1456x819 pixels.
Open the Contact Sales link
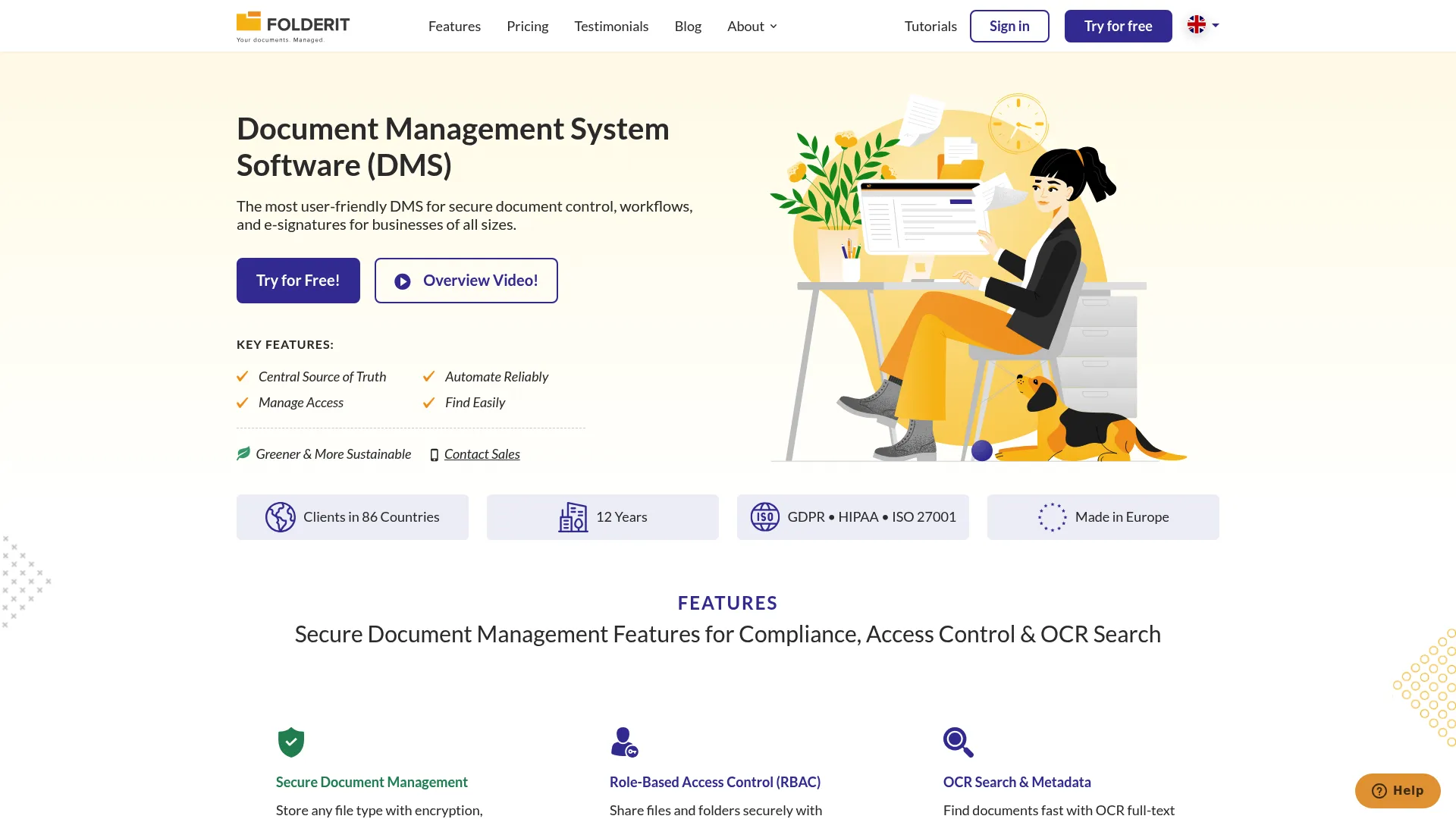(x=482, y=454)
